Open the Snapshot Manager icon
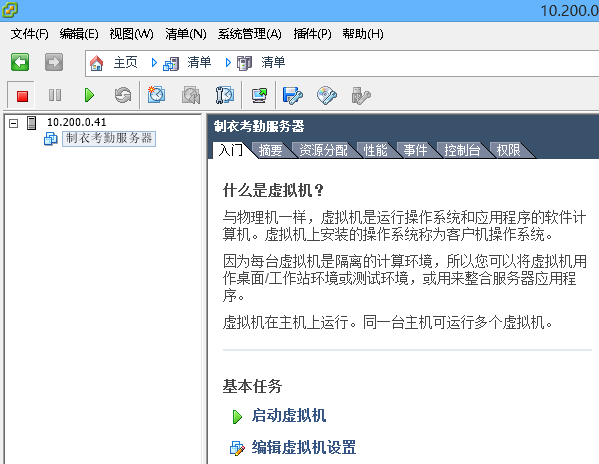 (225, 95)
